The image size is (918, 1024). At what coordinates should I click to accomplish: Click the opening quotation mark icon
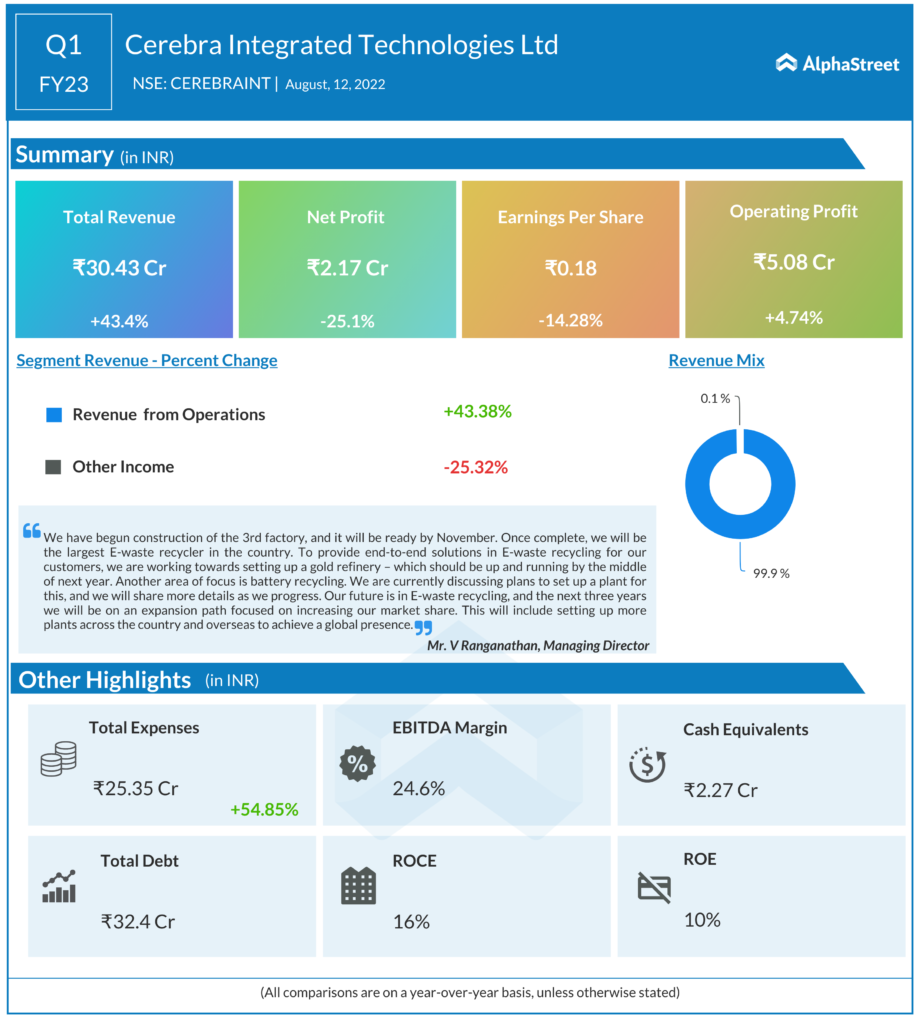pyautogui.click(x=32, y=530)
